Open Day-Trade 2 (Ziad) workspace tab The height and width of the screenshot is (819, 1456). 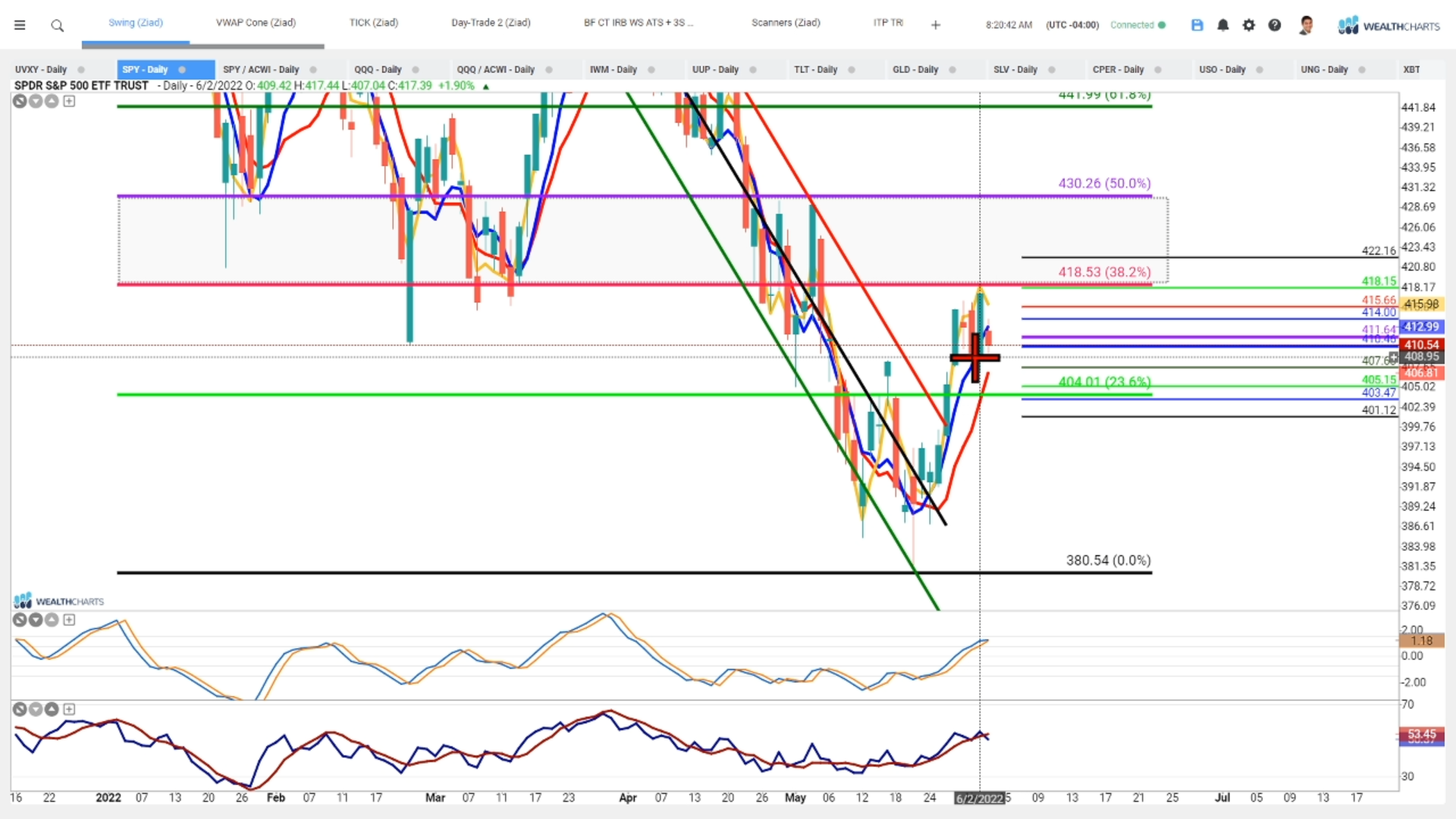coord(491,23)
